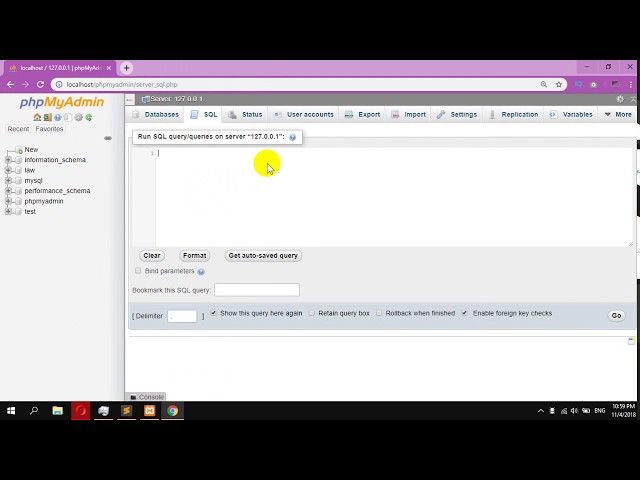This screenshot has height=480, width=640.
Task: Expand mysql database tree node
Action: click(8, 180)
